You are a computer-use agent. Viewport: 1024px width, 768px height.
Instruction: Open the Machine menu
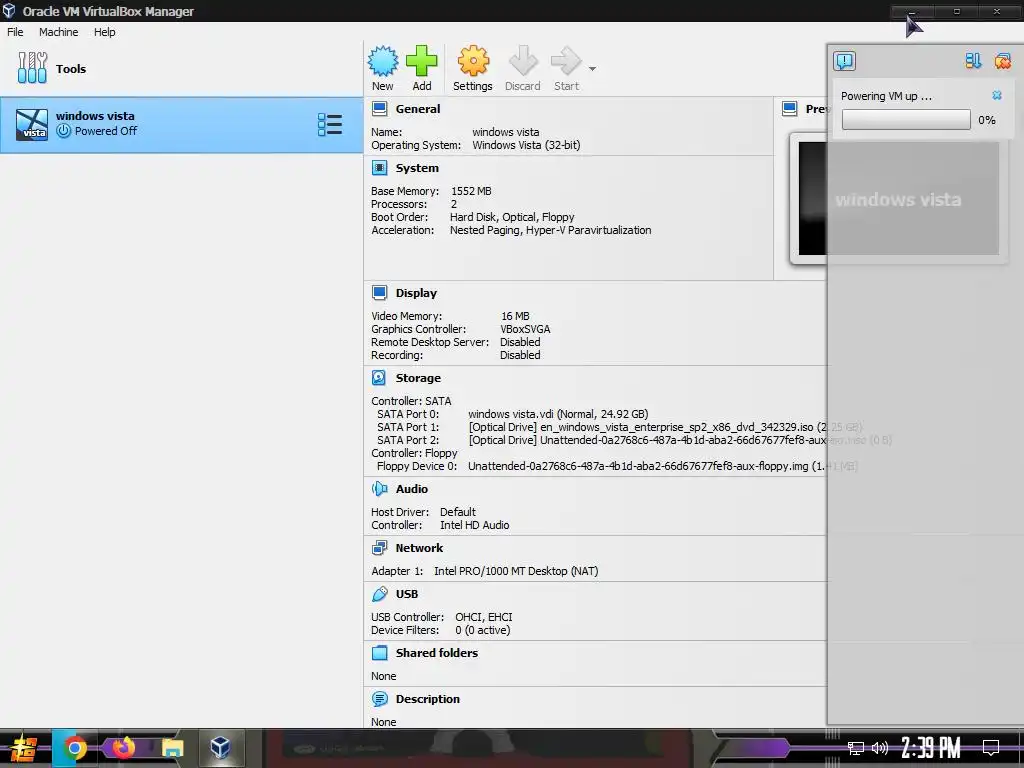pyautogui.click(x=58, y=32)
